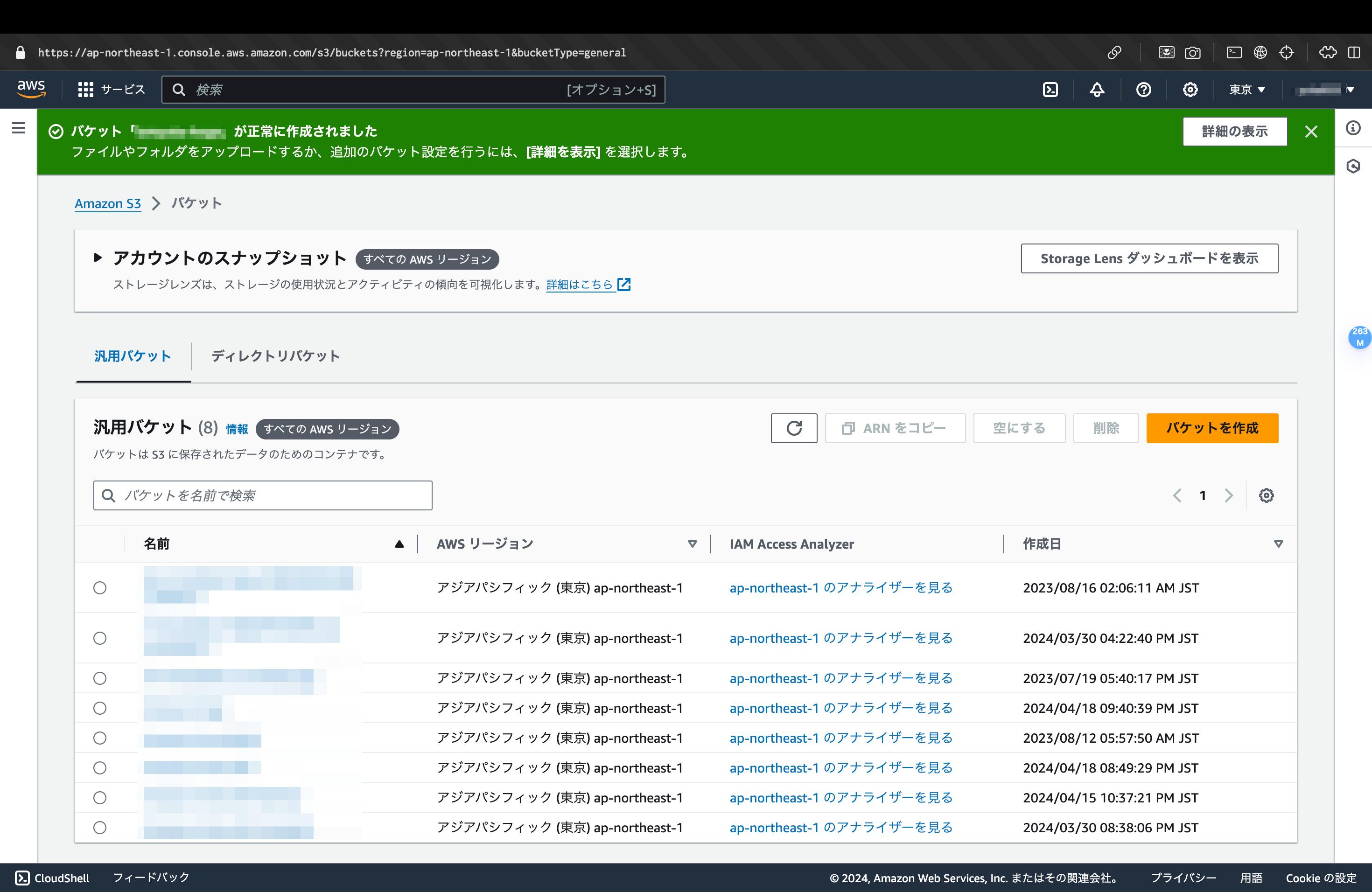Image resolution: width=1372 pixels, height=892 pixels.
Task: Open table preferences gear icon
Action: [1266, 495]
